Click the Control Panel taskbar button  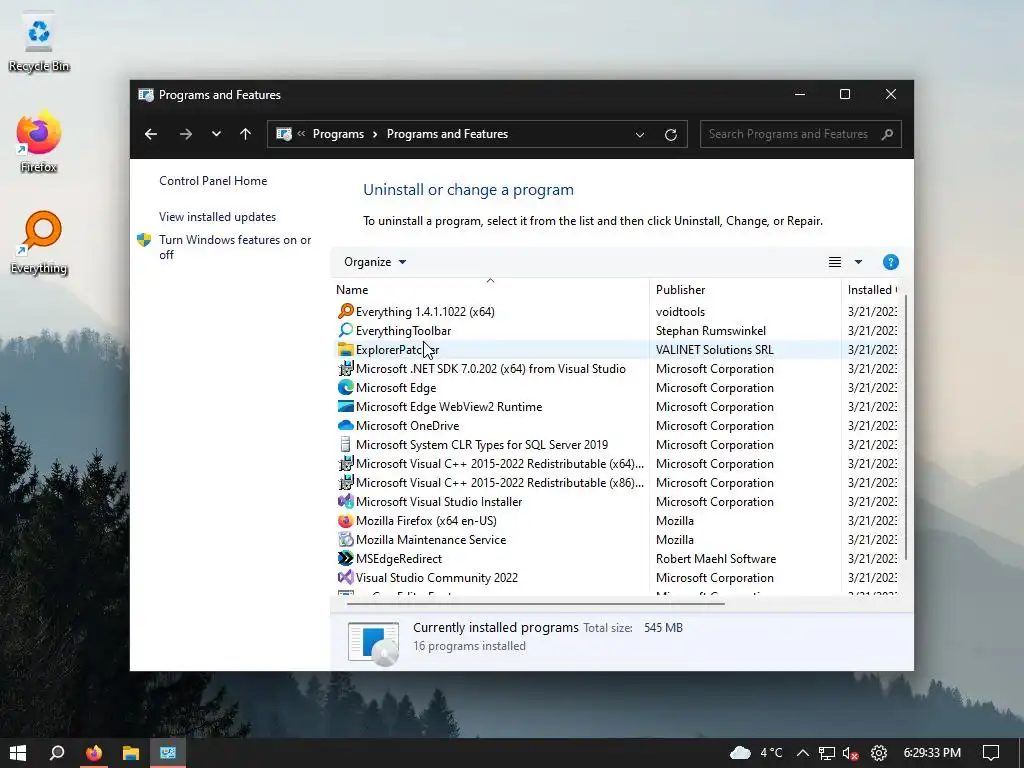tap(168, 753)
